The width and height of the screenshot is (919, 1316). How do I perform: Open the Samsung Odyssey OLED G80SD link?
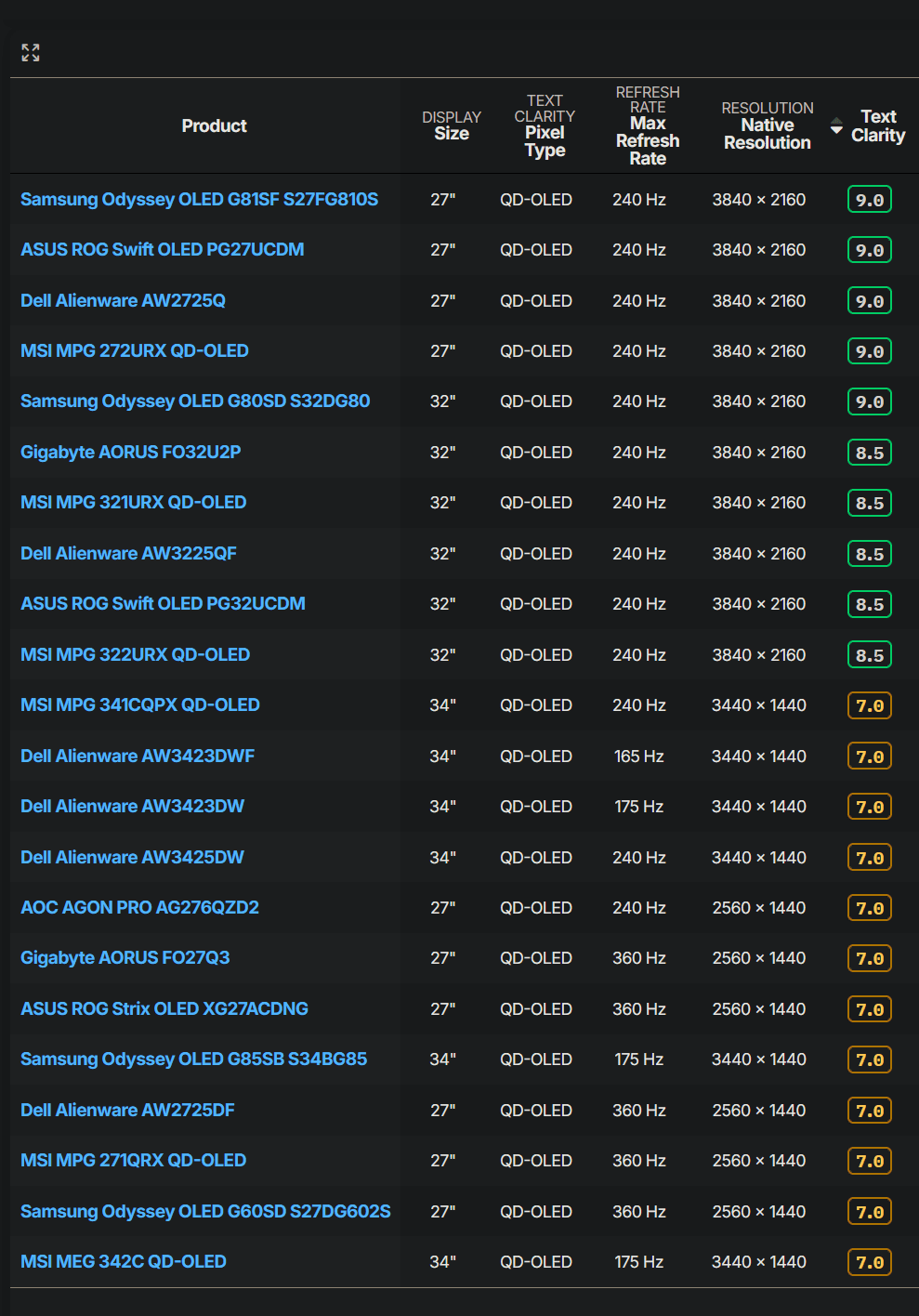pos(195,401)
